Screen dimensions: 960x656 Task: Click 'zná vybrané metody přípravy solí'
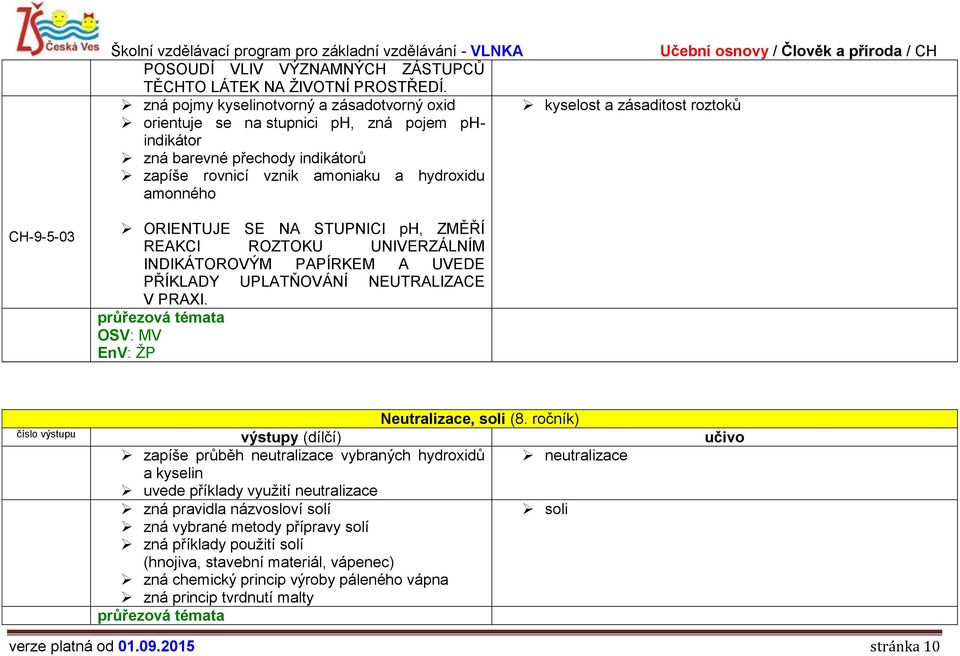[256, 527]
